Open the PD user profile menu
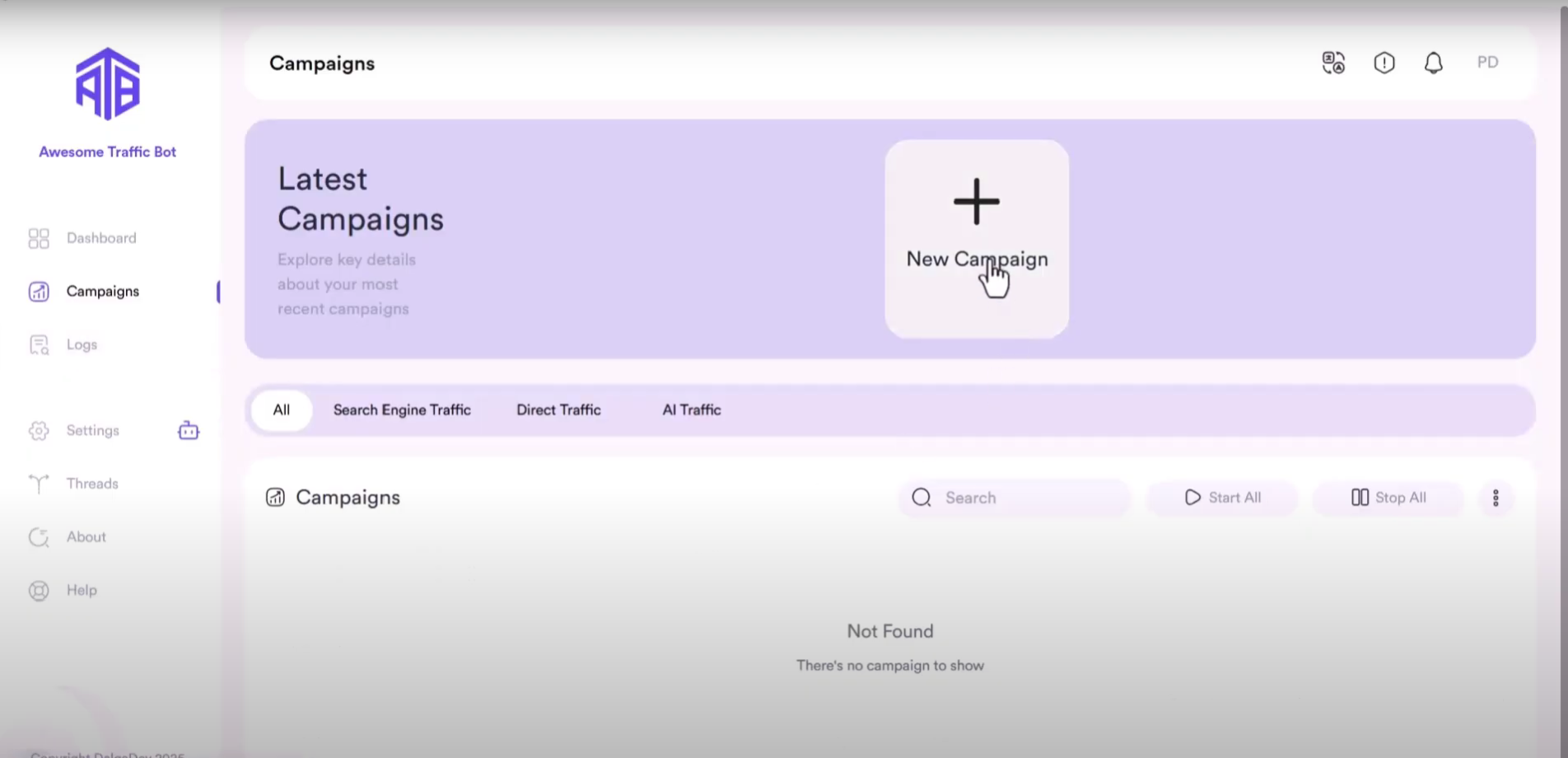The height and width of the screenshot is (758, 1568). (x=1487, y=63)
